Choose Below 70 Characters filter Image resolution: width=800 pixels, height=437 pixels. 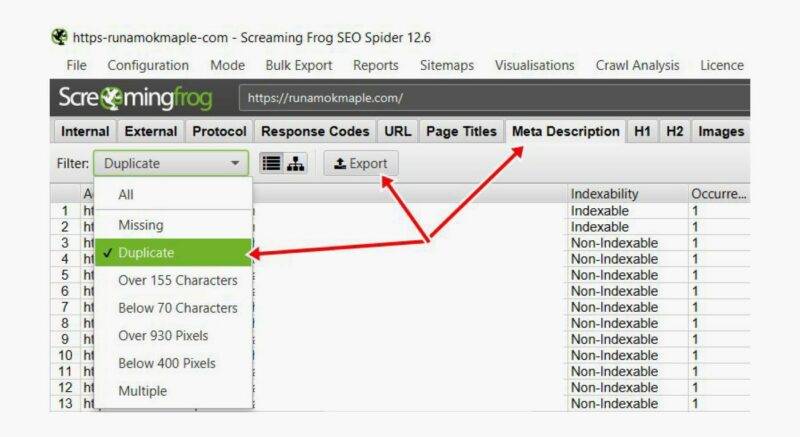[x=173, y=308]
